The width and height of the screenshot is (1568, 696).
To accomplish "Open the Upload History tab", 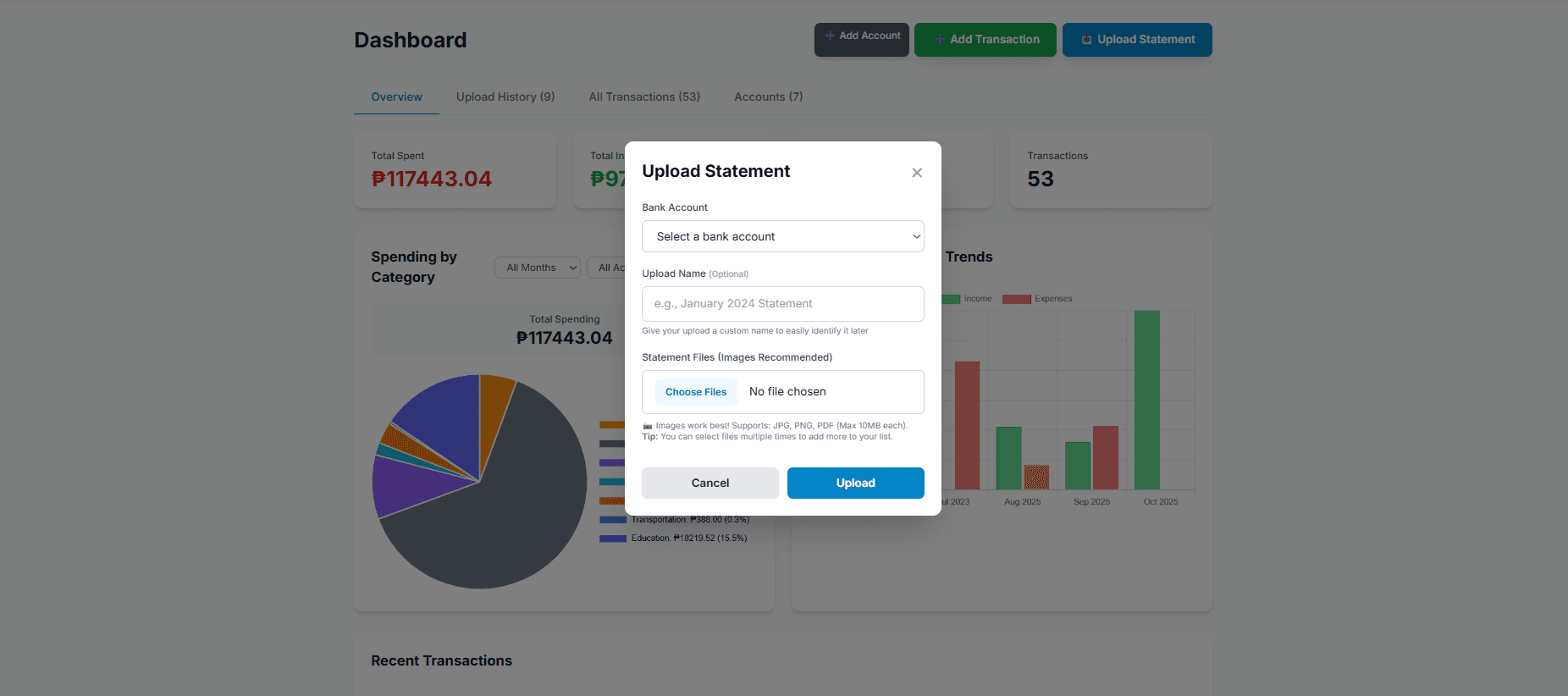I will click(505, 97).
